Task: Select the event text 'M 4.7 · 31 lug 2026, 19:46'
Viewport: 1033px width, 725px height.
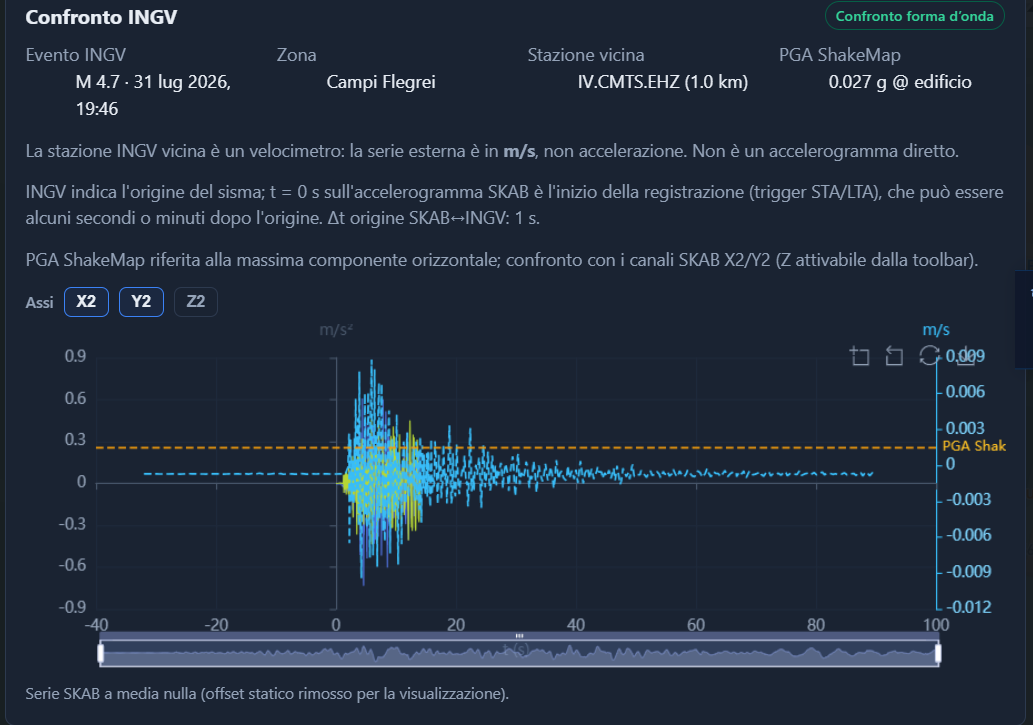Action: click(153, 95)
